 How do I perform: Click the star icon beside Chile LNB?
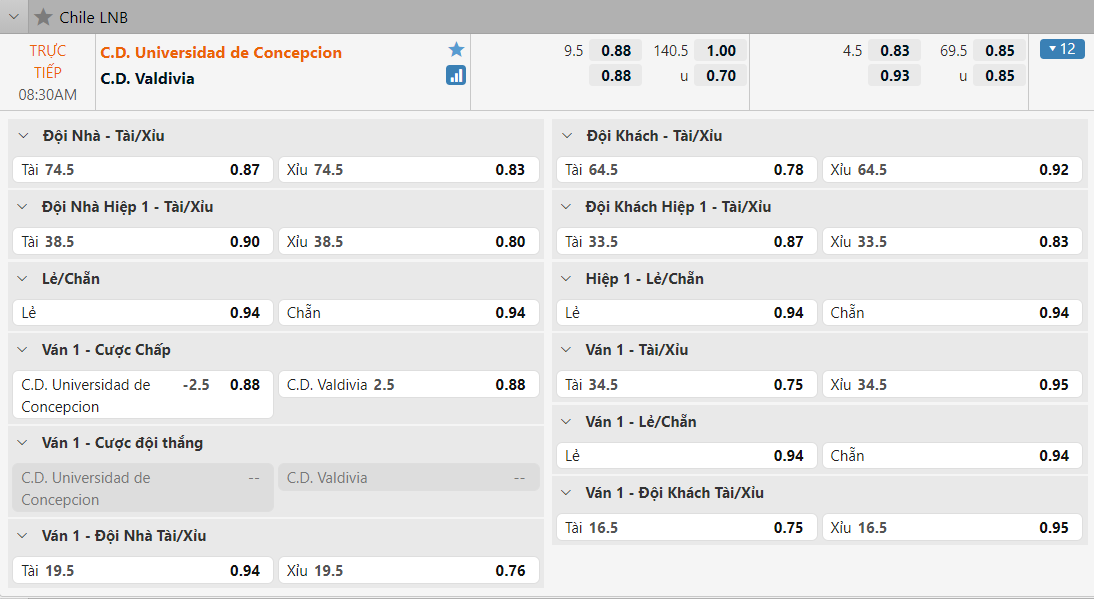coord(43,17)
